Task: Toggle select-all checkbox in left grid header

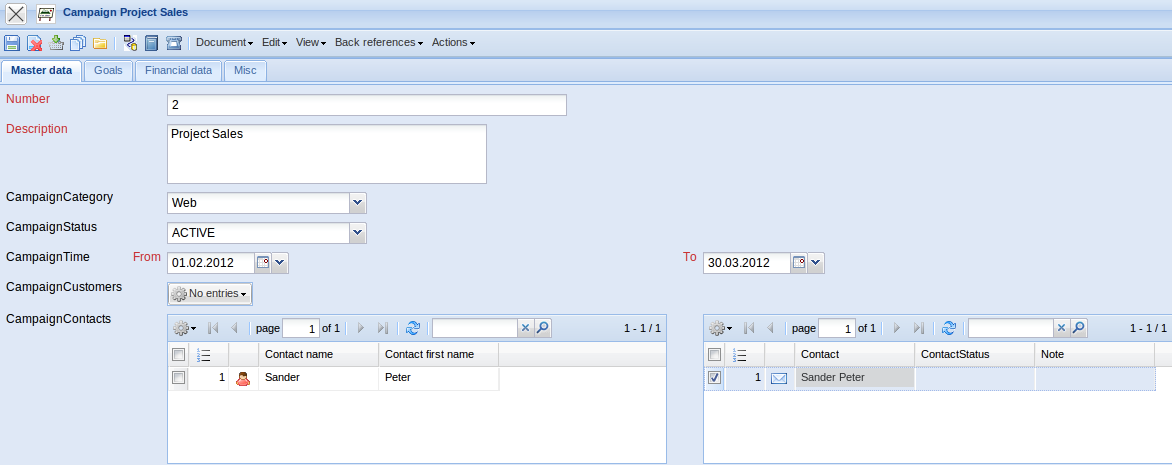Action: [x=178, y=354]
